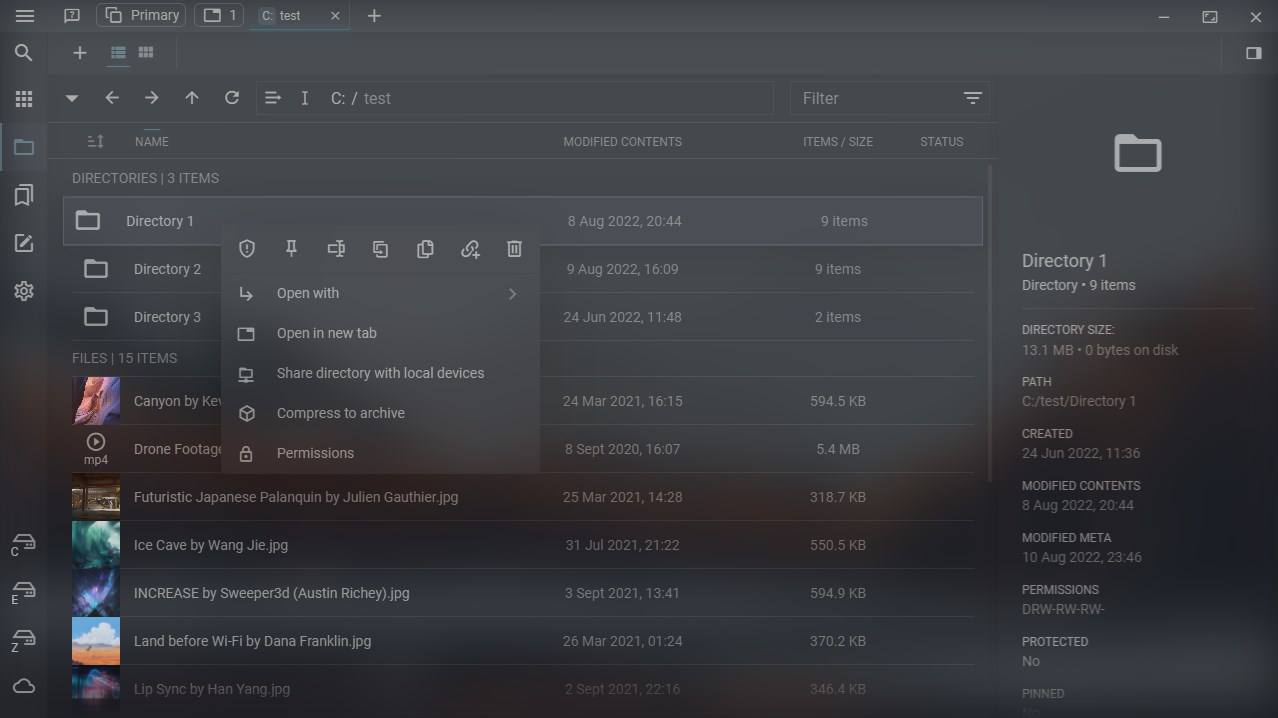The height and width of the screenshot is (718, 1278).
Task: Switch to list view layout
Action: [118, 53]
